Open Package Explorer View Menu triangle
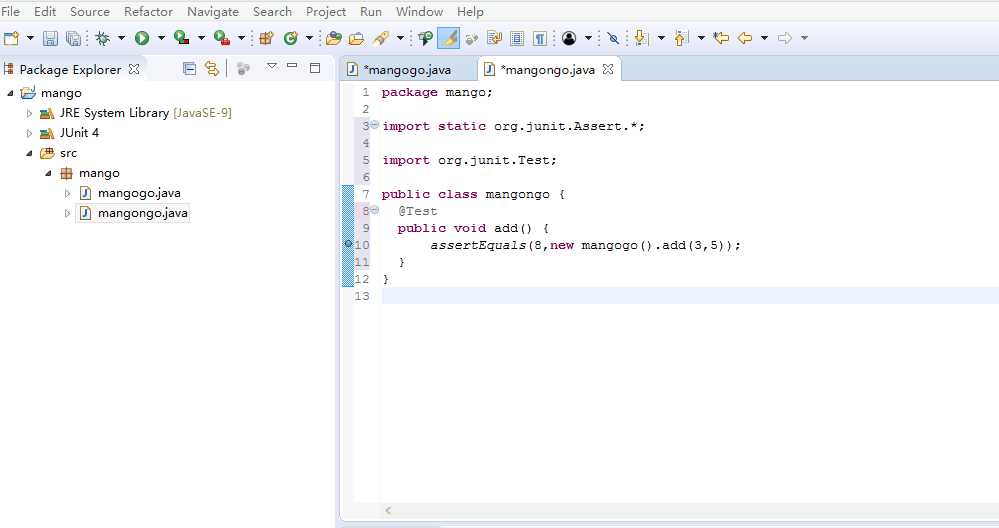Viewport: 999px width, 528px height. click(x=271, y=66)
